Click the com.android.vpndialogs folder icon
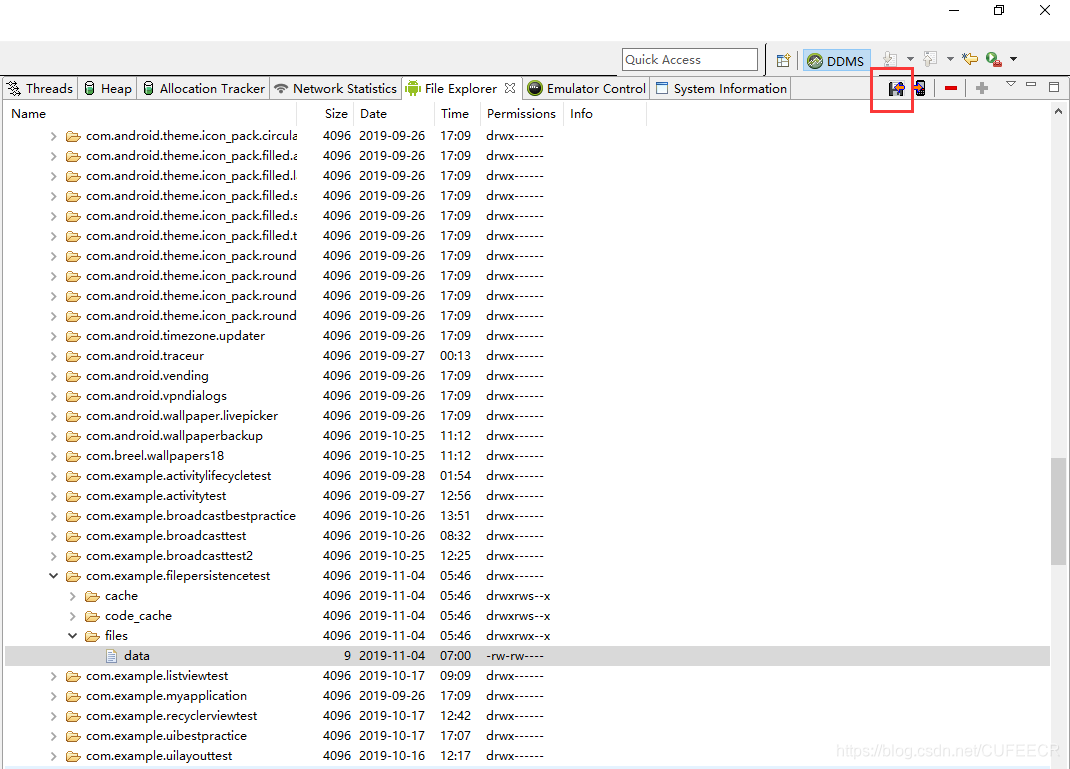This screenshot has height=769, width=1070. [x=73, y=396]
